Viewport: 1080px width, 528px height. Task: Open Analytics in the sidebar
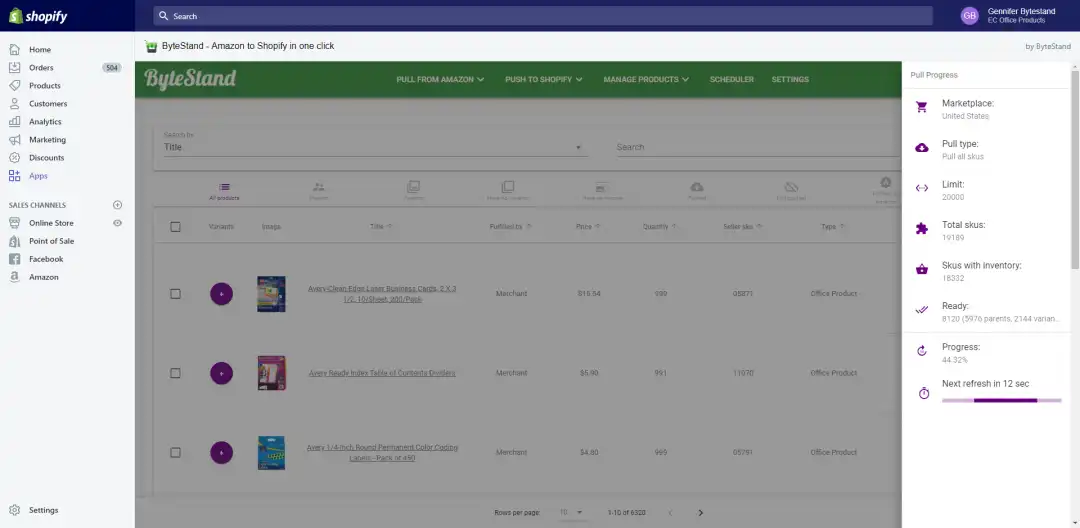pyautogui.click(x=45, y=121)
